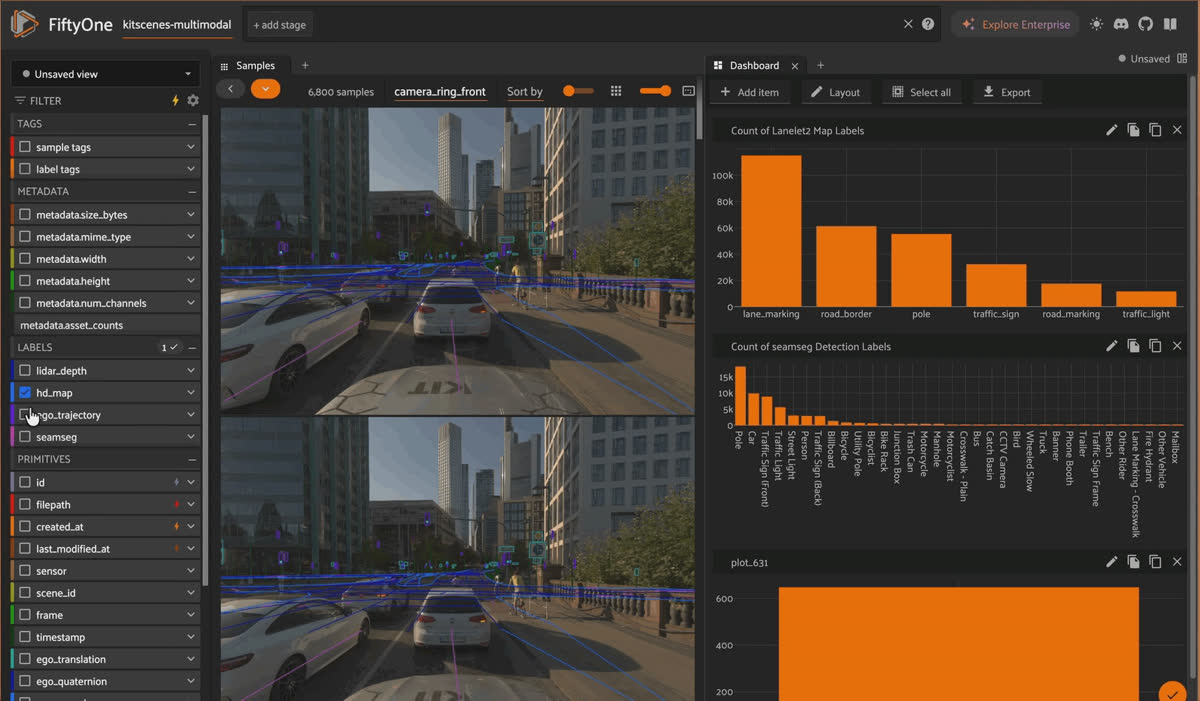
Task: Enable the ego_trajectory label checkbox
Action: click(25, 415)
